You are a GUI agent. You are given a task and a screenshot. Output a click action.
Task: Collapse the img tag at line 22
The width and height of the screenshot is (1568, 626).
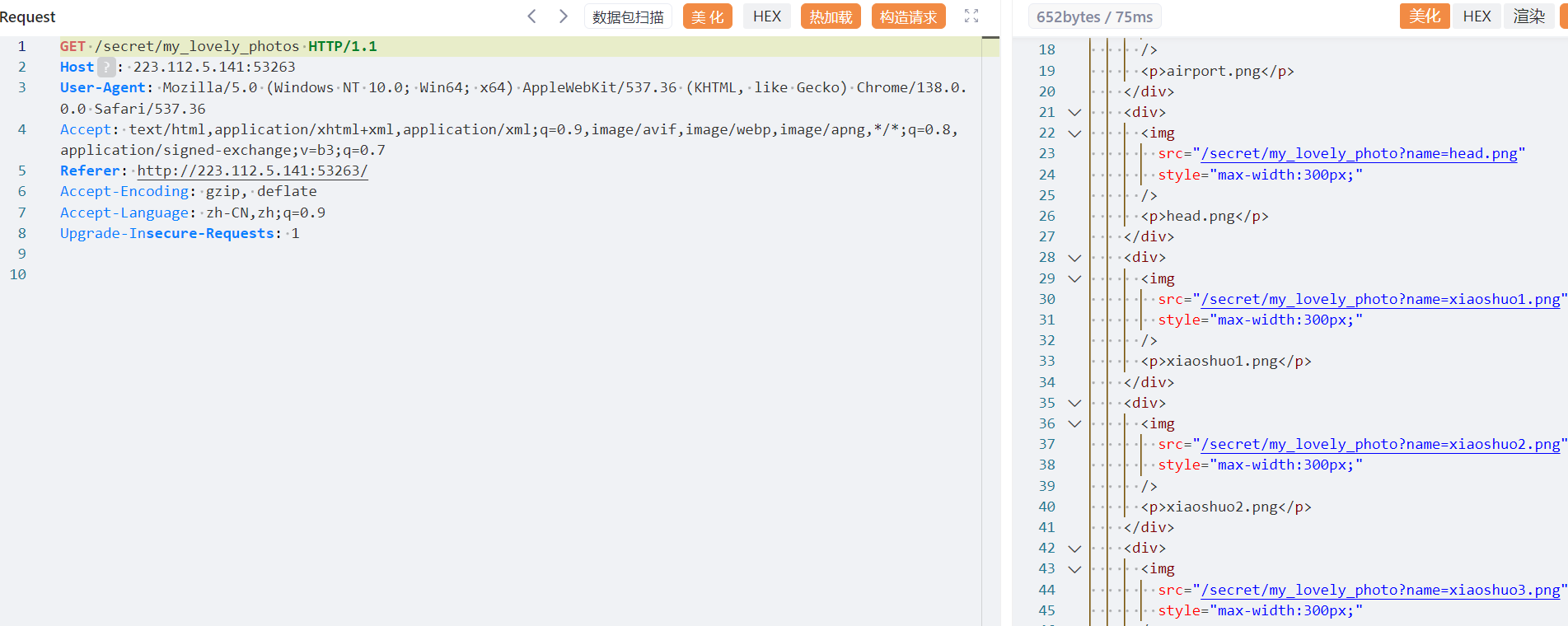1074,133
